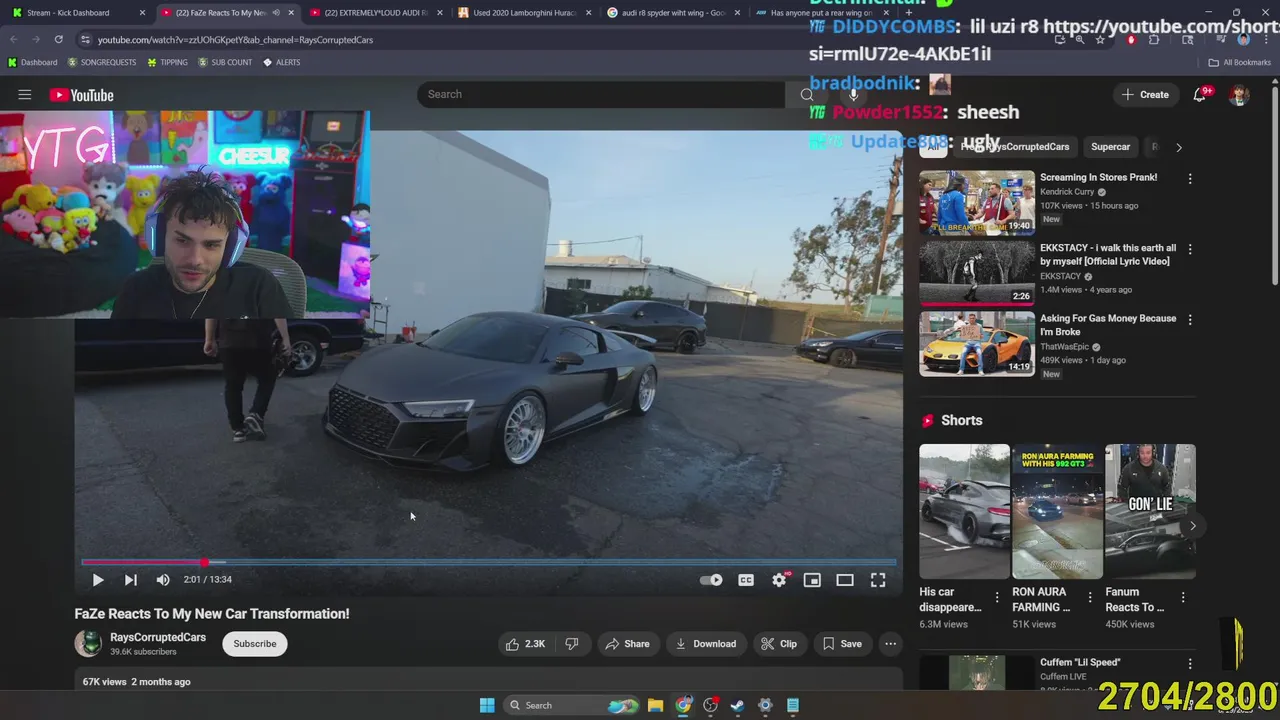Switch to the EXTREMELY LOUD AUDI tab
1280x720 pixels.
click(375, 13)
